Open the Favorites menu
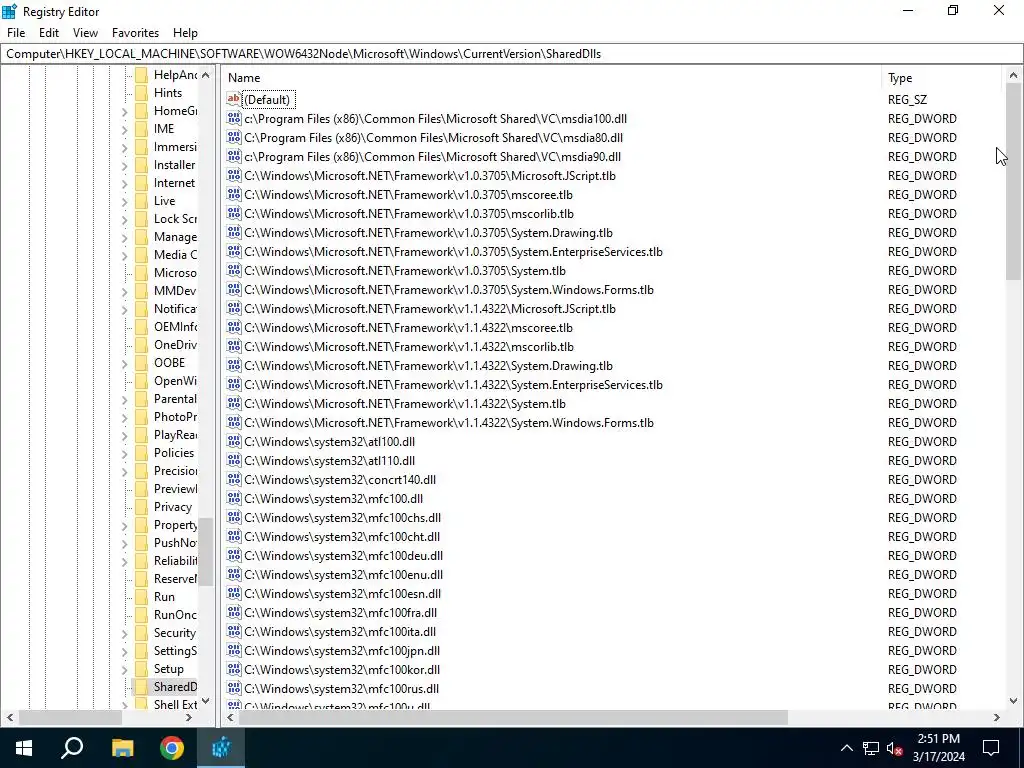This screenshot has height=768, width=1024. tap(135, 33)
